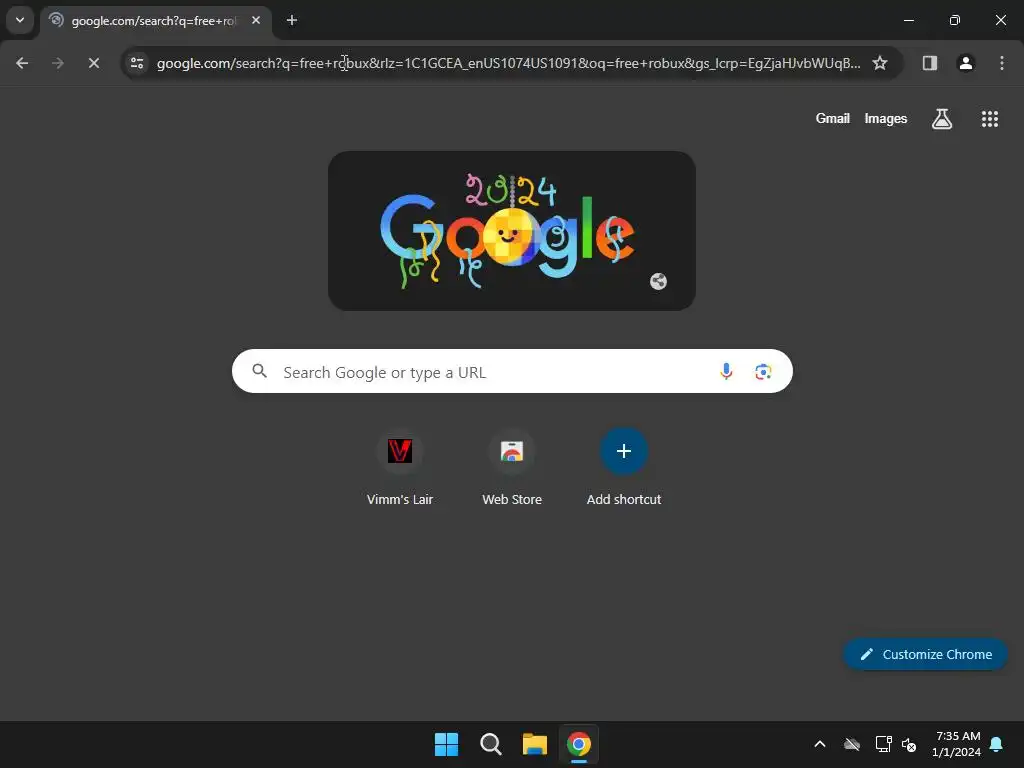Open network status tray icon
This screenshot has width=1024, height=768.
(883, 744)
